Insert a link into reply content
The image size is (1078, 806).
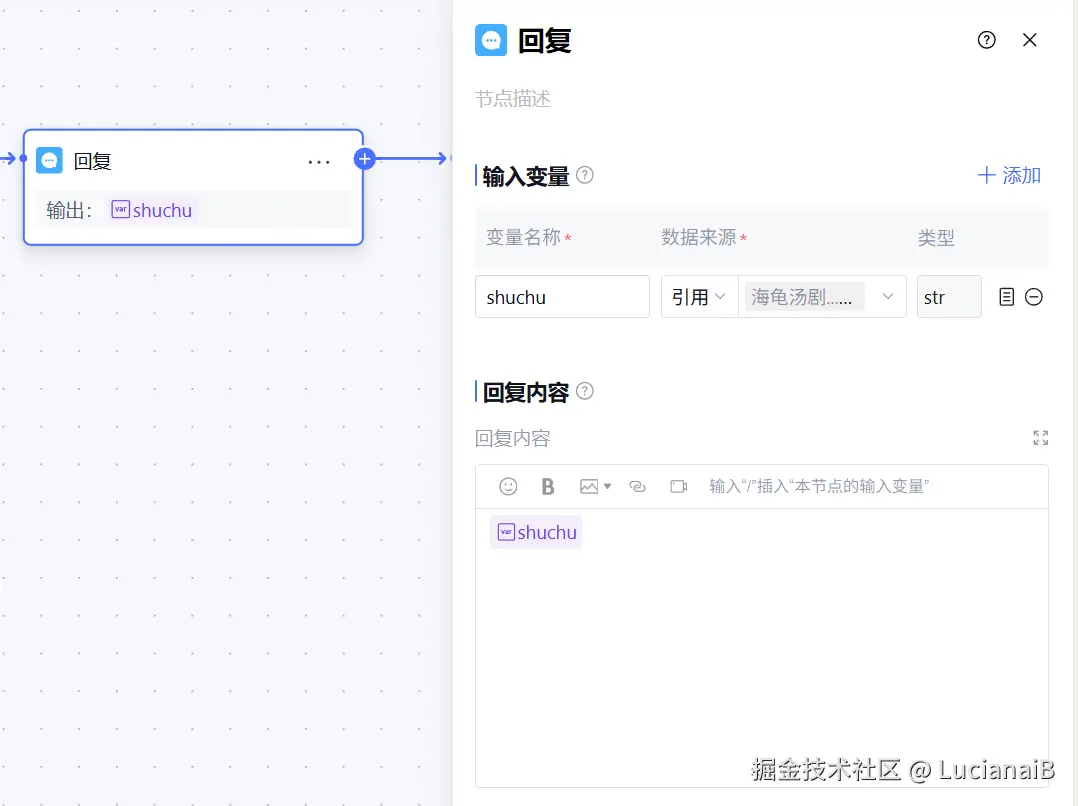[638, 486]
